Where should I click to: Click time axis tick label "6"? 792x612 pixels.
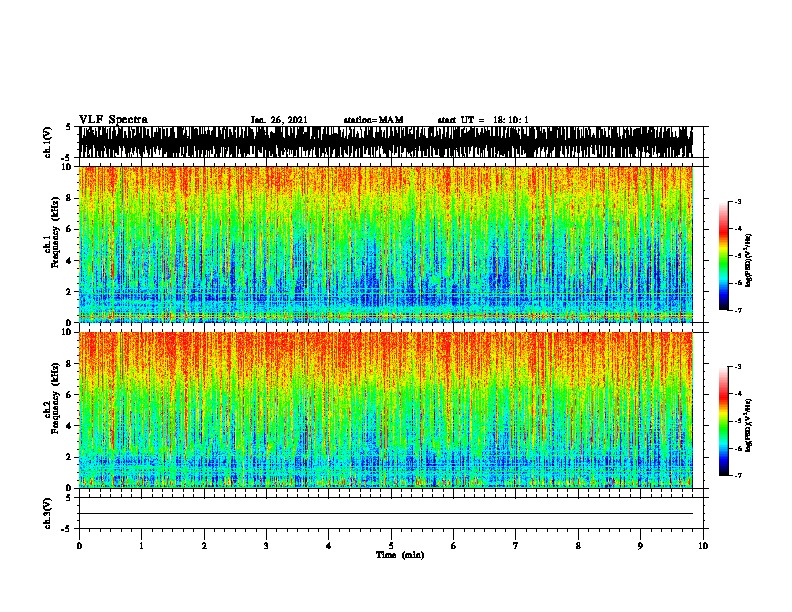454,546
